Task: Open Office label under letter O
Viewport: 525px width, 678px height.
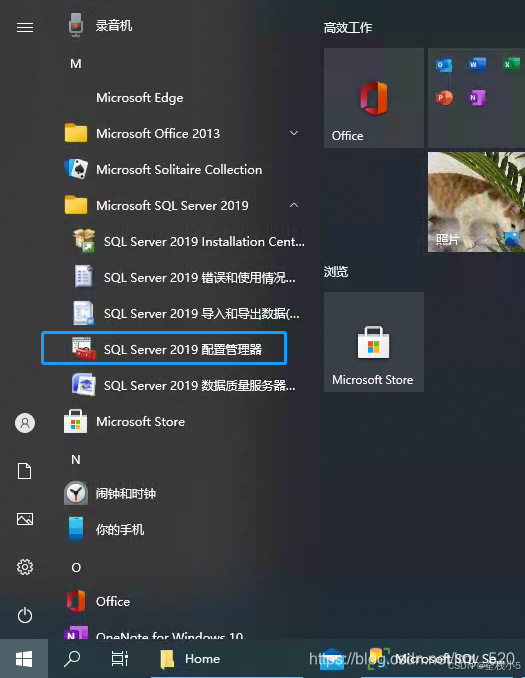Action: point(113,601)
